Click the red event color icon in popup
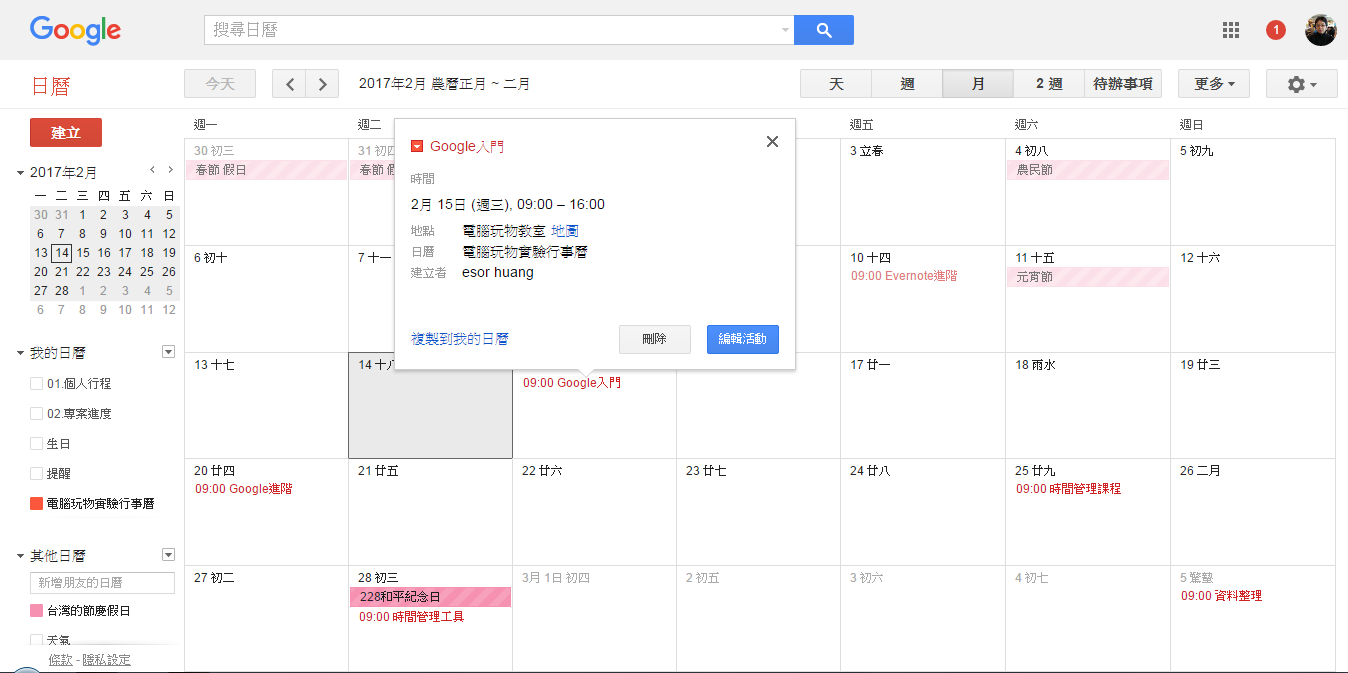Viewport: 1348px width, 673px height. click(x=417, y=147)
